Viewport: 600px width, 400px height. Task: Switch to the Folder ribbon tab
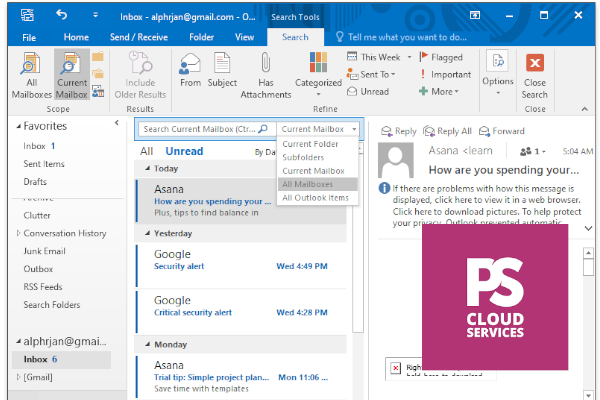pos(201,37)
